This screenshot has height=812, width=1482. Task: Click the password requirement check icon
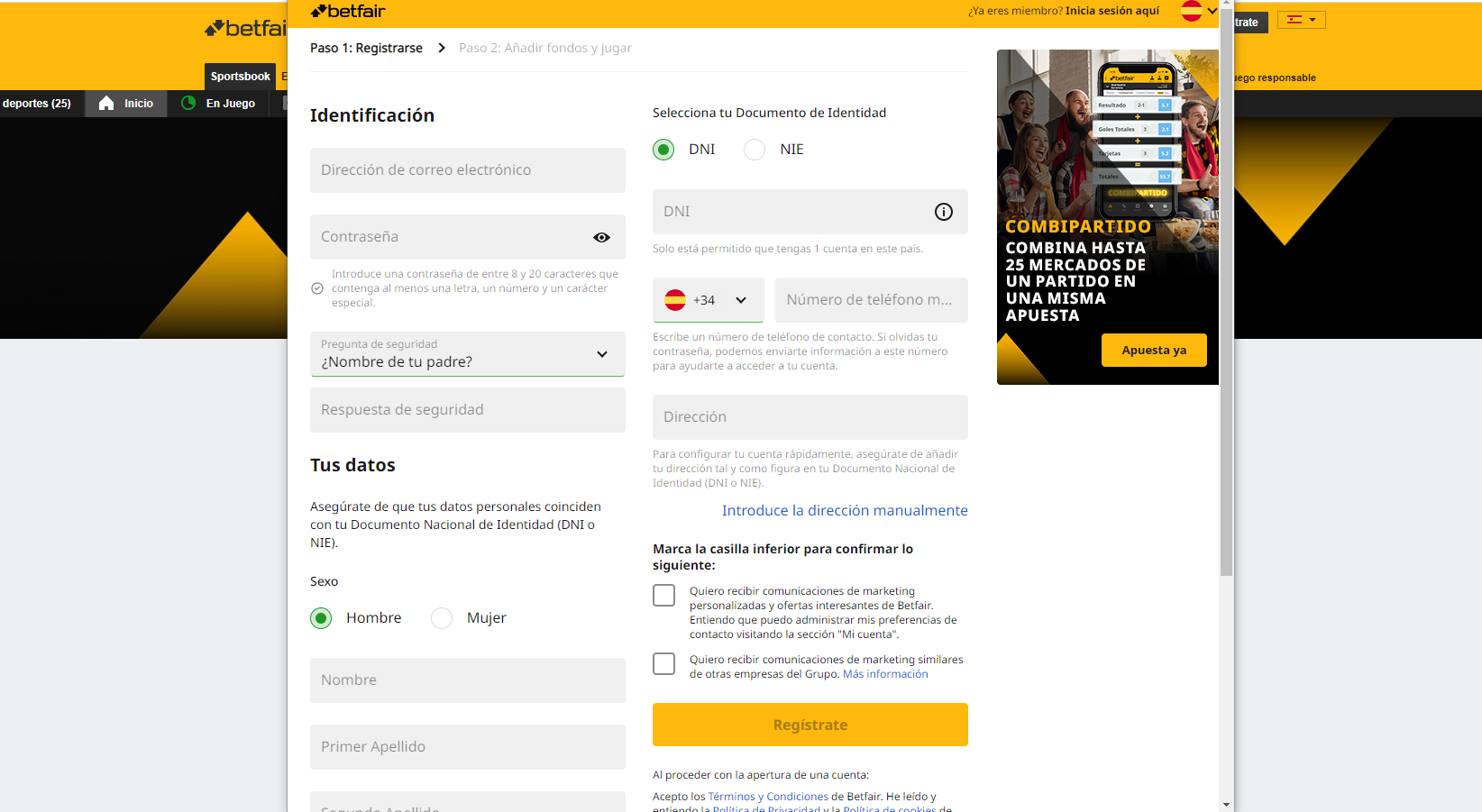(317, 288)
